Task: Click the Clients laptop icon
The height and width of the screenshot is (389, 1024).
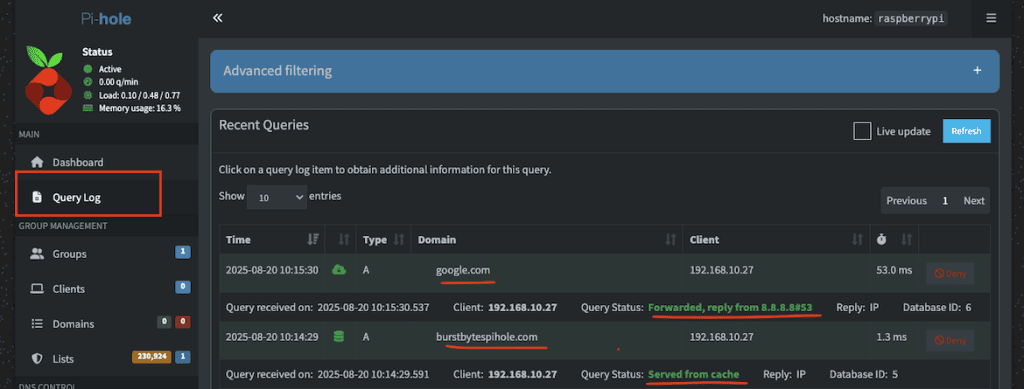Action: [37, 288]
